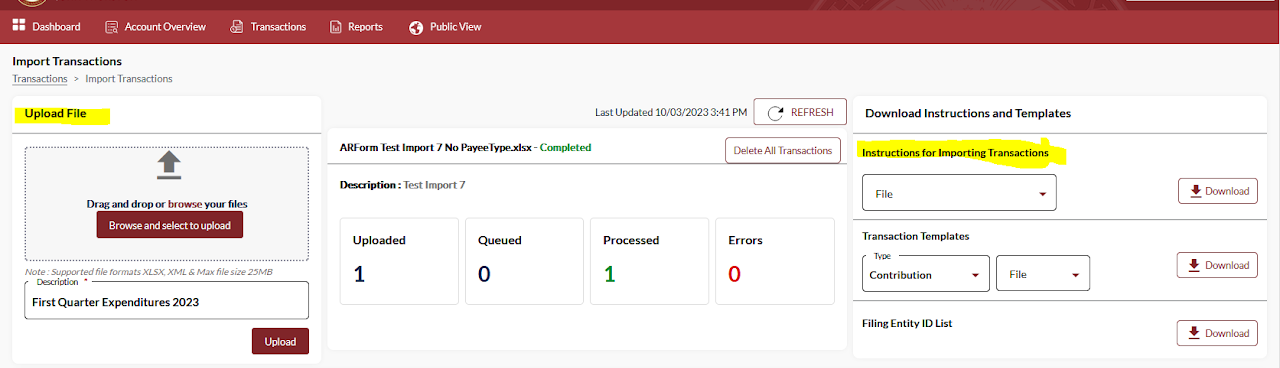Click the green Completed status text
Viewport: 1280px width, 368px height.
click(565, 148)
